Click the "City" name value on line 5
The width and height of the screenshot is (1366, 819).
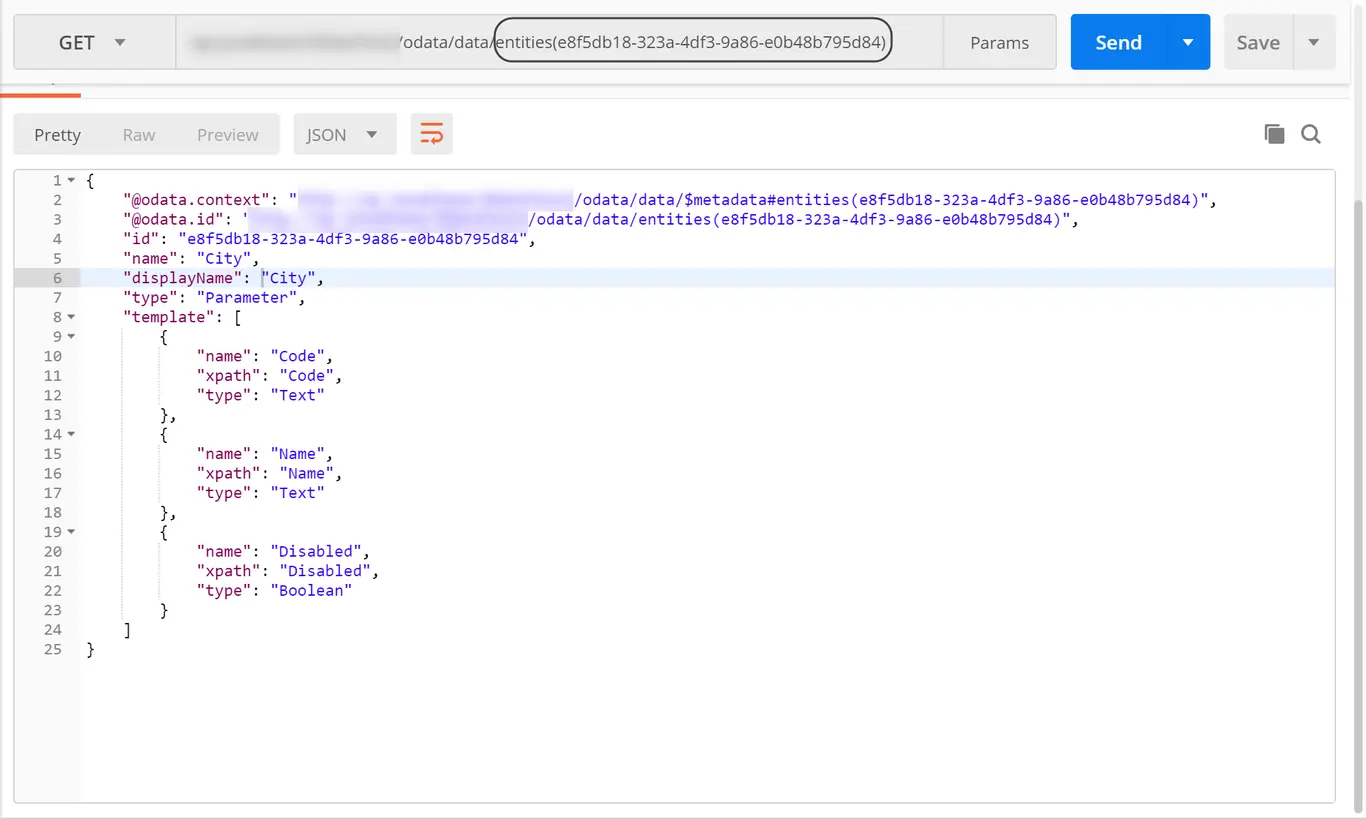point(224,259)
